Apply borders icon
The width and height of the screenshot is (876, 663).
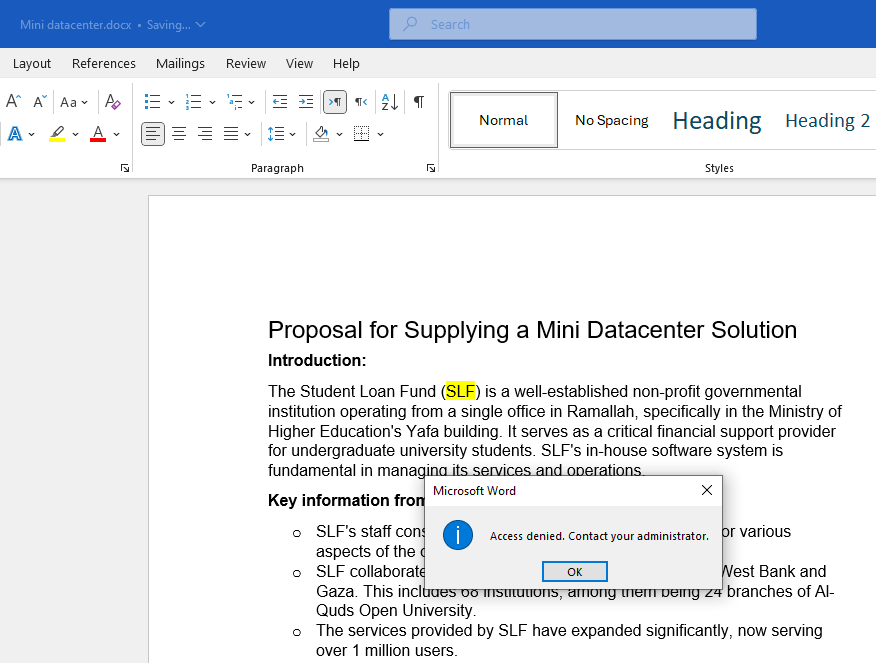361,134
